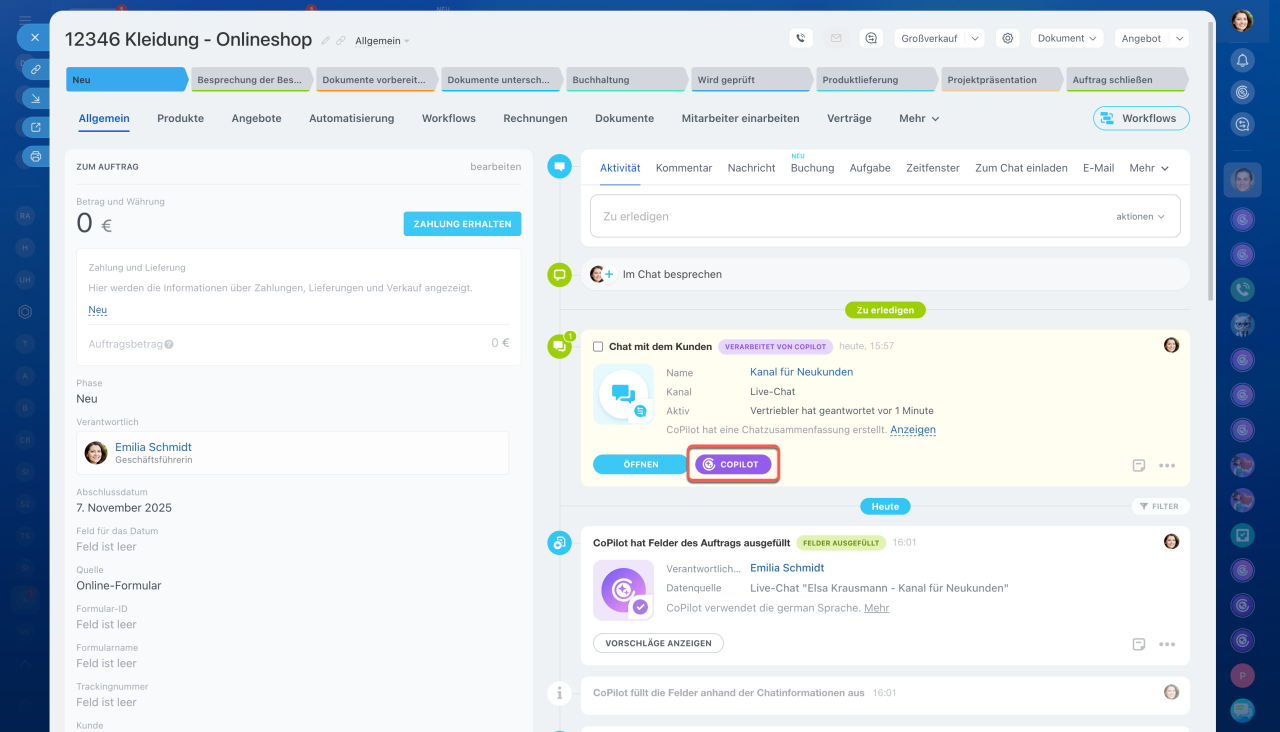
Task: Expand the aktionen dropdown in activity field
Action: (1140, 216)
